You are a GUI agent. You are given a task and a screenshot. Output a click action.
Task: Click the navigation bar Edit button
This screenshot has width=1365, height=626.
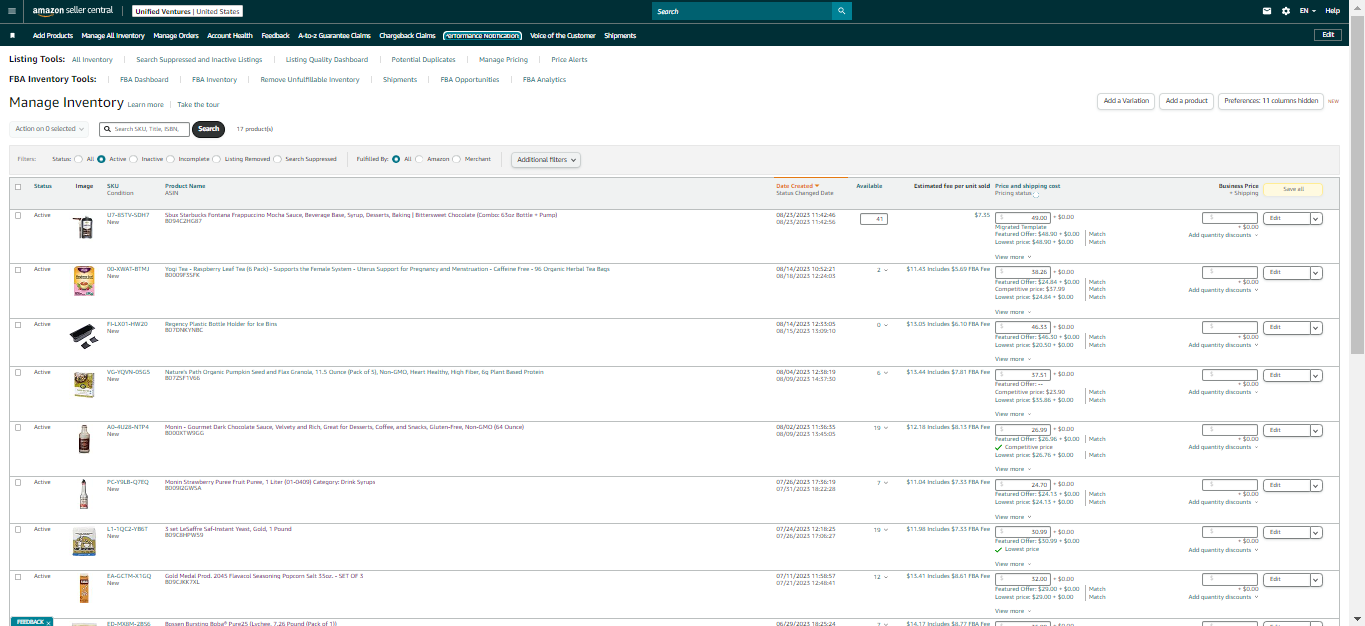[x=1327, y=35]
